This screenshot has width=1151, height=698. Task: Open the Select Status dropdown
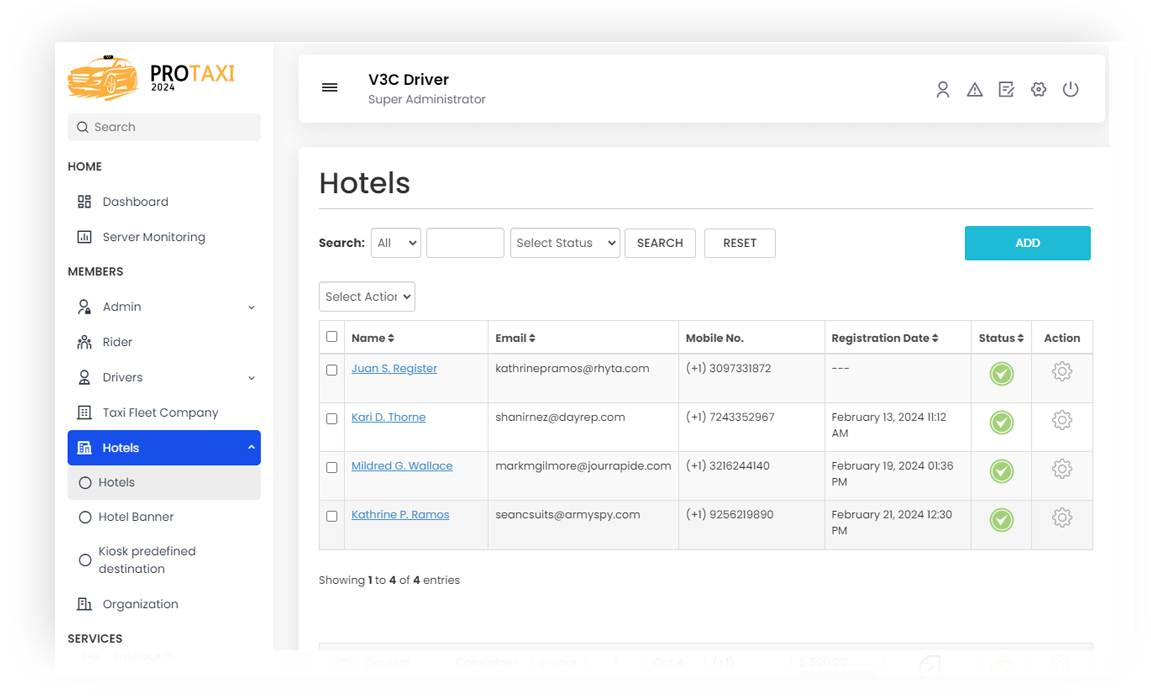(x=564, y=243)
